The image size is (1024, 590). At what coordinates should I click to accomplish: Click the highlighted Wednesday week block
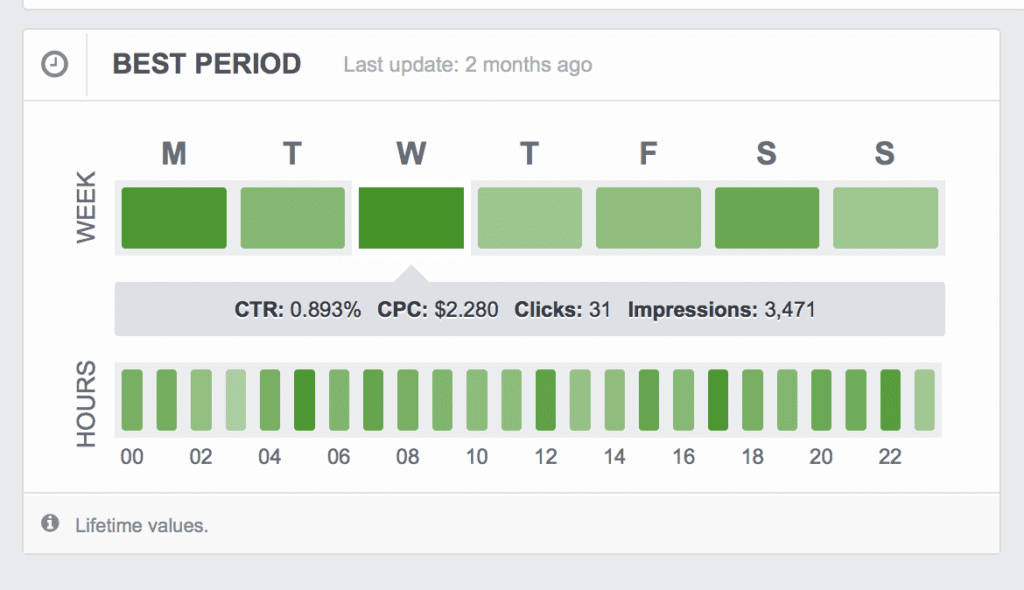point(411,218)
